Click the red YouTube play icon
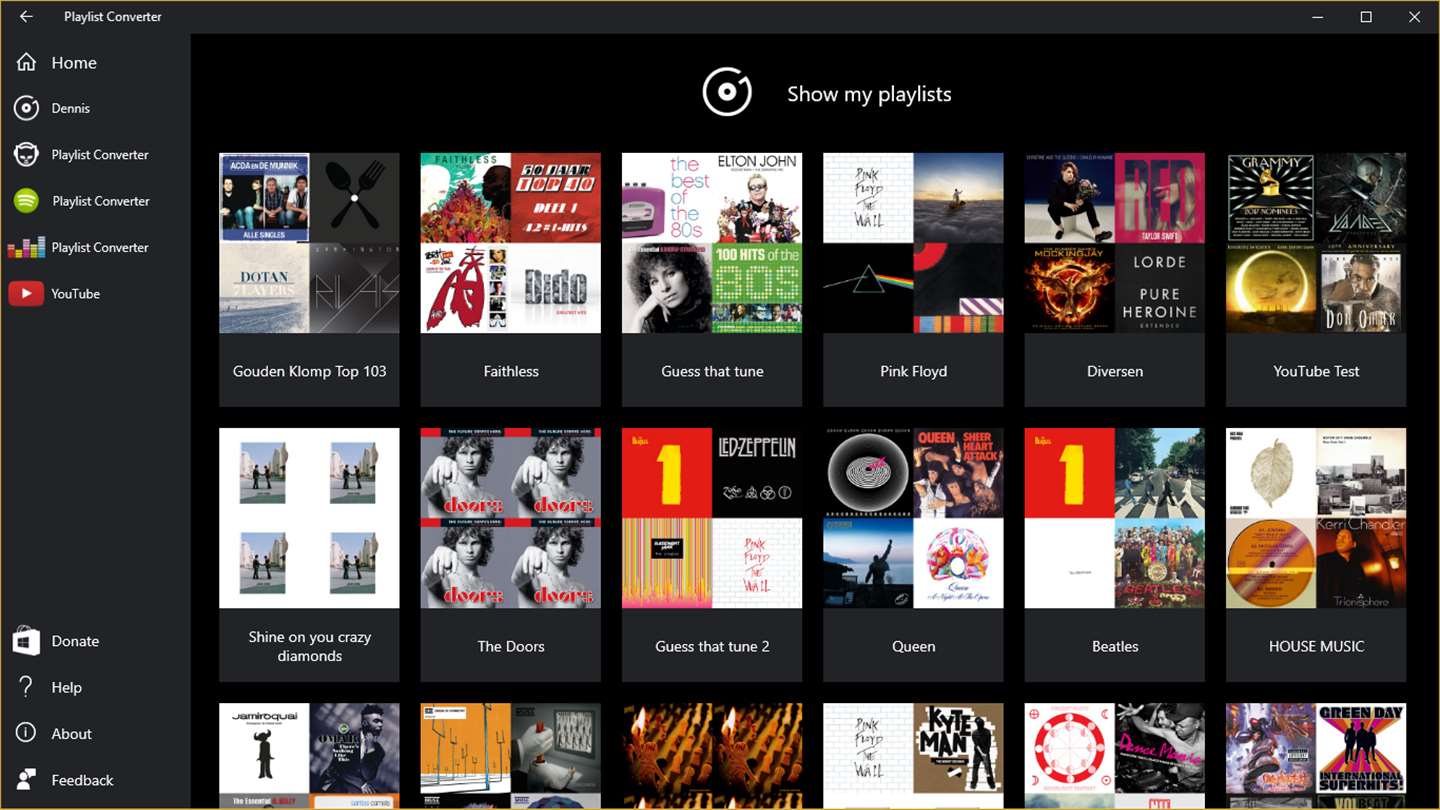The height and width of the screenshot is (810, 1440). [26, 294]
